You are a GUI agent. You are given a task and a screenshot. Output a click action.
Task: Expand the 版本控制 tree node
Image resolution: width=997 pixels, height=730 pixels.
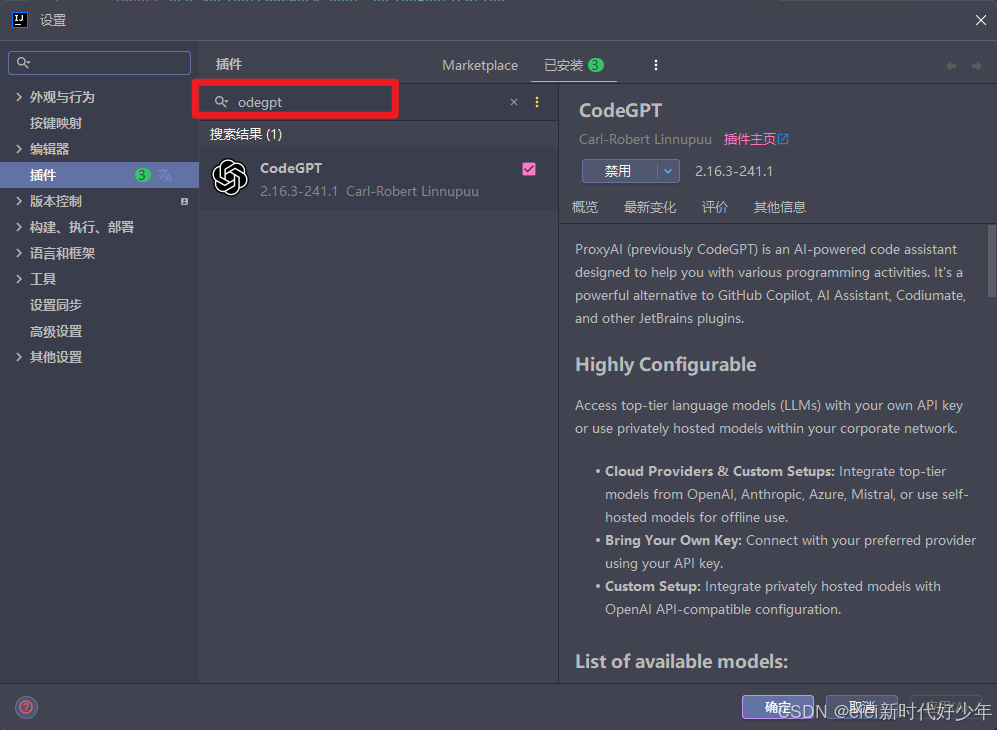pyautogui.click(x=18, y=201)
